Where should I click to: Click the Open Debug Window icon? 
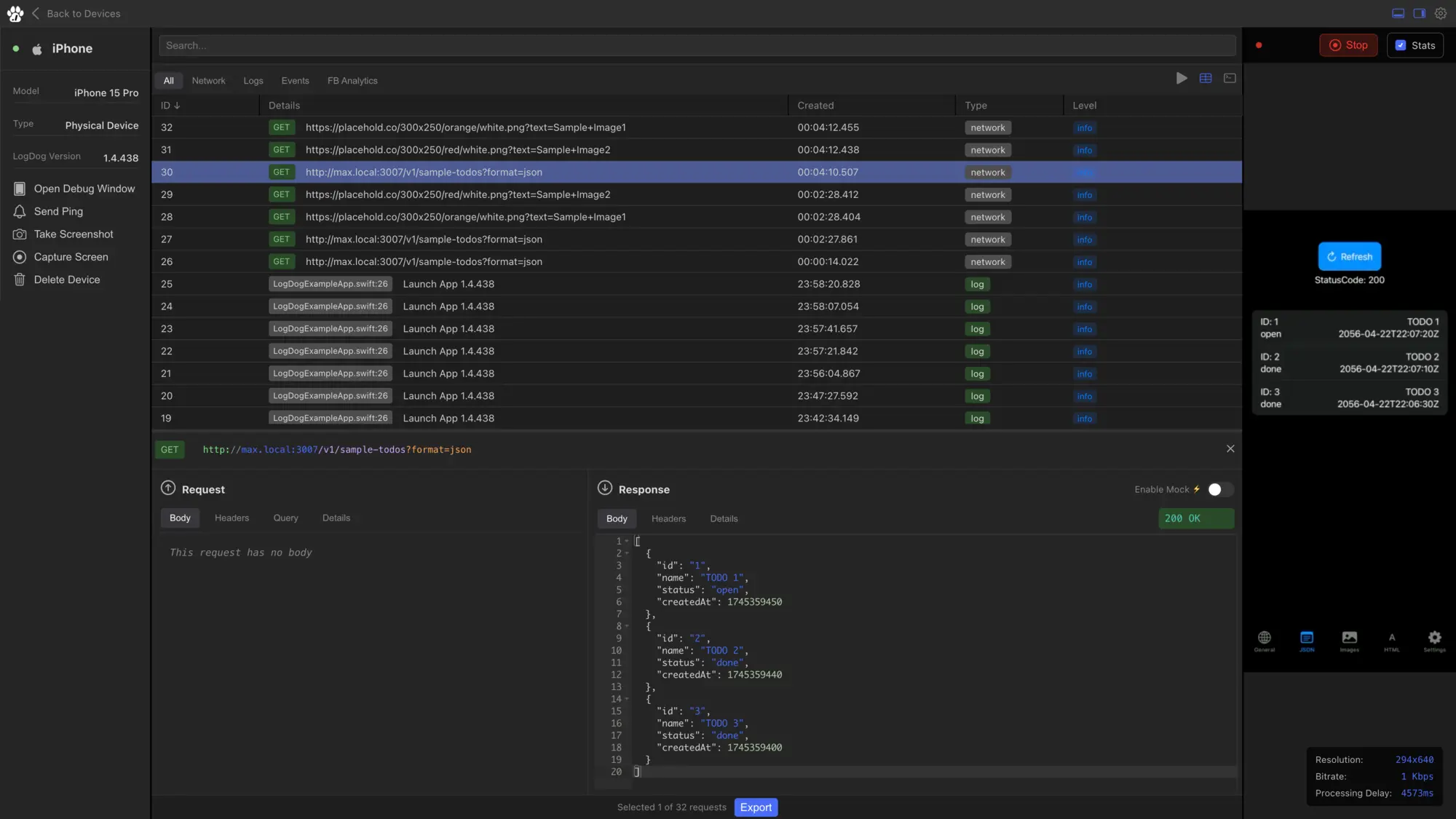click(x=20, y=189)
